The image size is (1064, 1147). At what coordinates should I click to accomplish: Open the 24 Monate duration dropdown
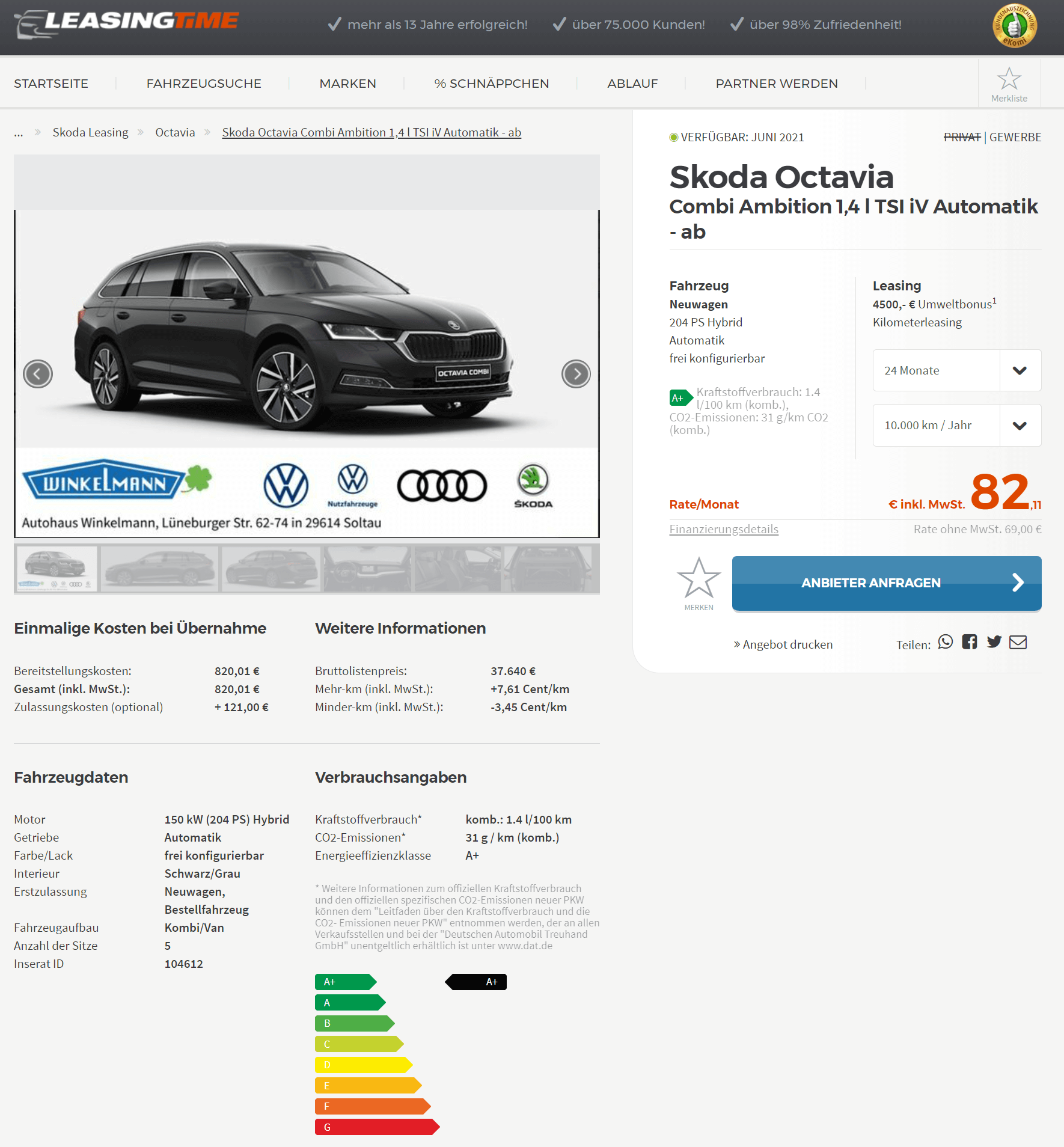click(x=957, y=370)
